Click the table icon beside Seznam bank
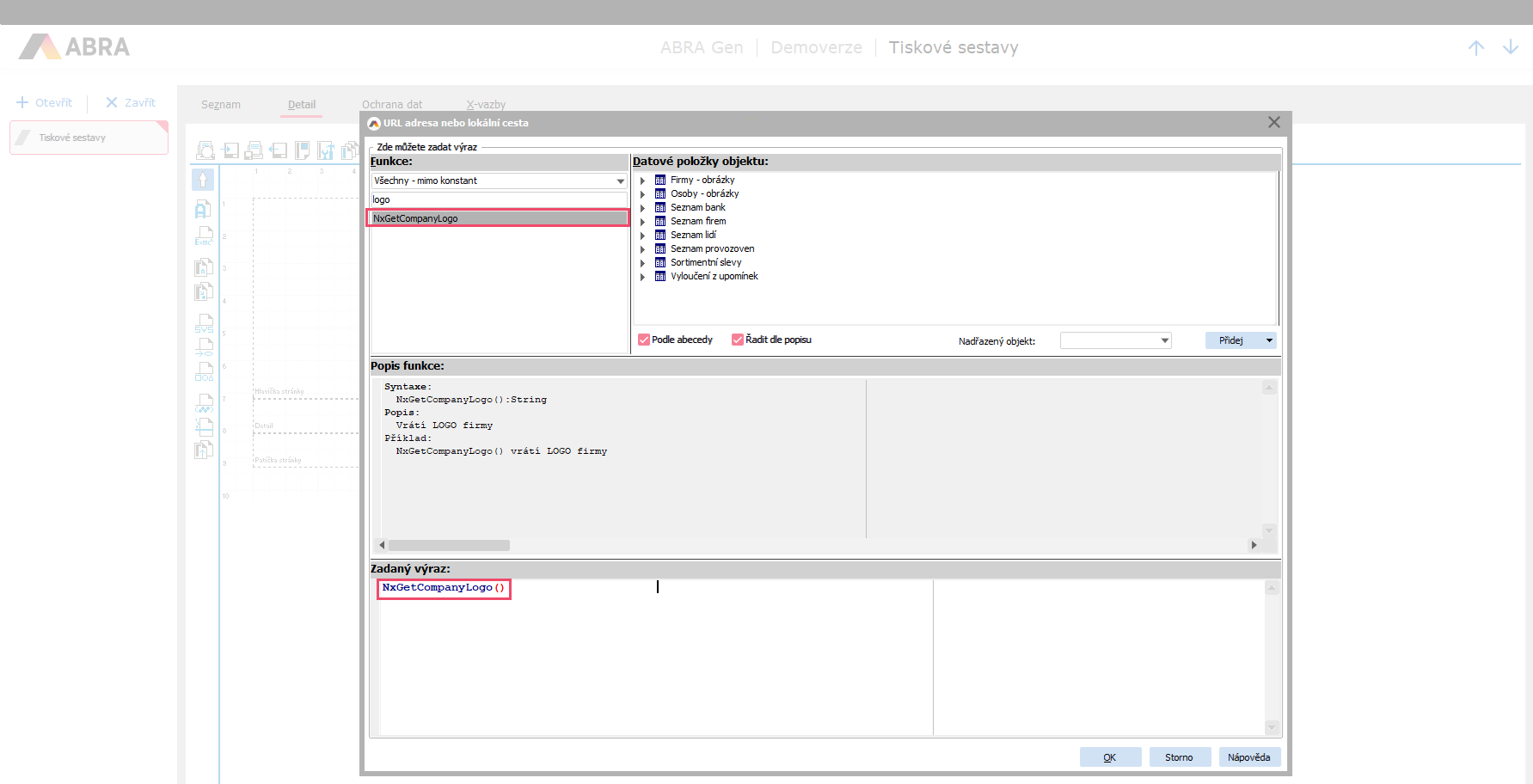Image resolution: width=1533 pixels, height=784 pixels. point(660,207)
